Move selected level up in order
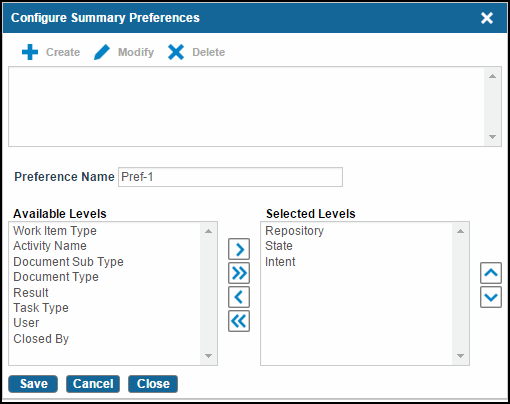This screenshot has width=510, height=404. (x=491, y=273)
